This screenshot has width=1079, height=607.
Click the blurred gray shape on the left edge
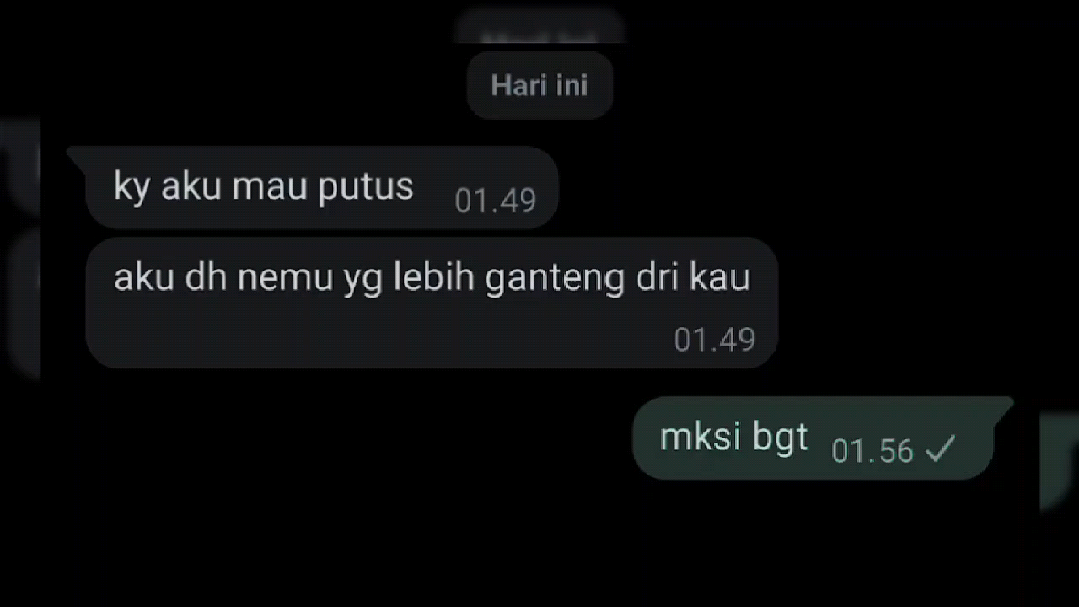pyautogui.click(x=19, y=248)
